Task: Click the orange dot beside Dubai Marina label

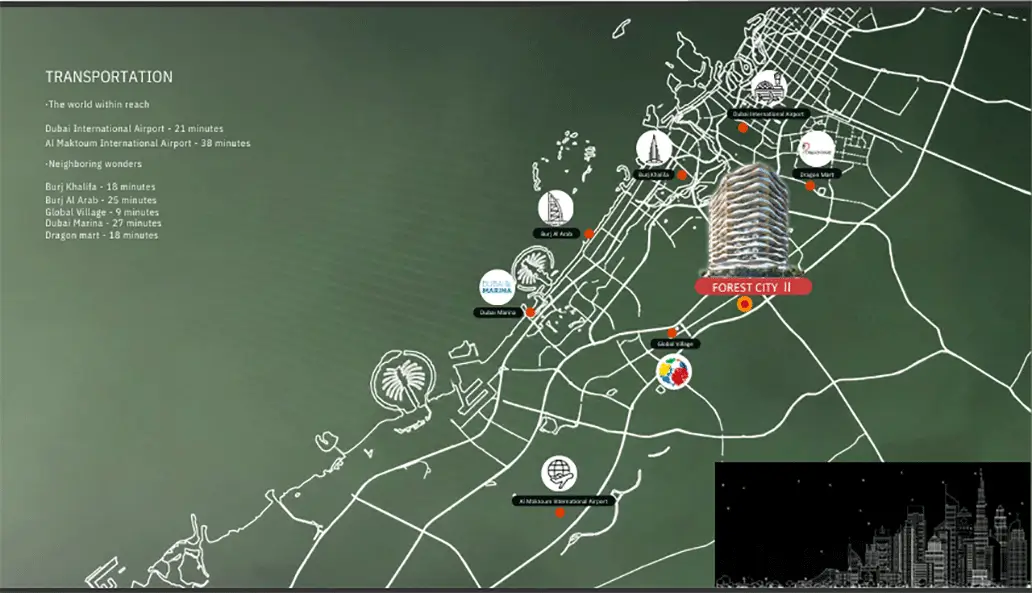Action: click(530, 313)
